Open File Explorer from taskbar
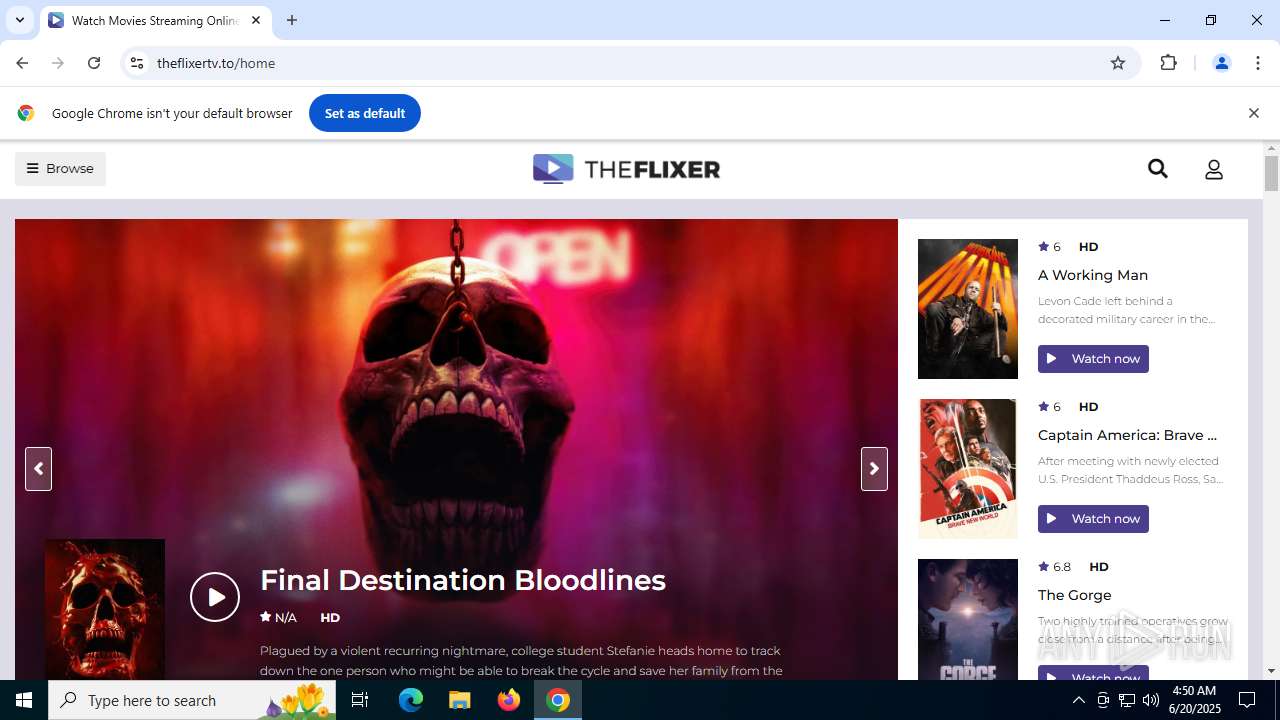The height and width of the screenshot is (720, 1280). click(x=460, y=700)
